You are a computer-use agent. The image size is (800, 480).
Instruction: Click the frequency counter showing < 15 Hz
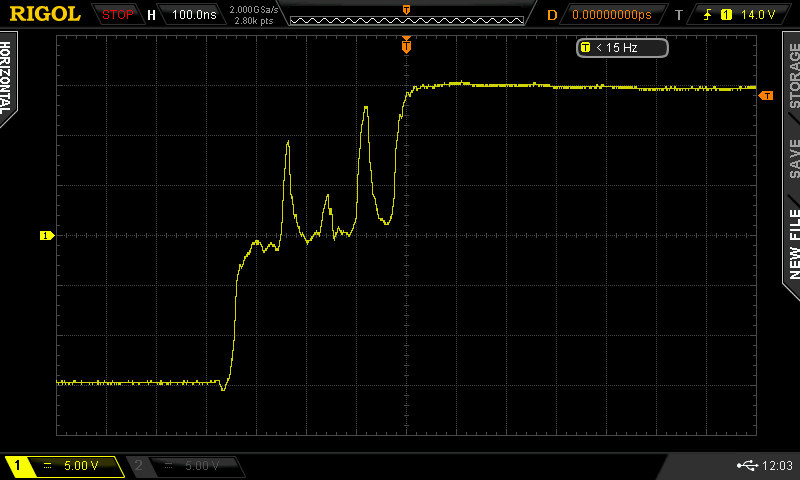pyautogui.click(x=621, y=47)
